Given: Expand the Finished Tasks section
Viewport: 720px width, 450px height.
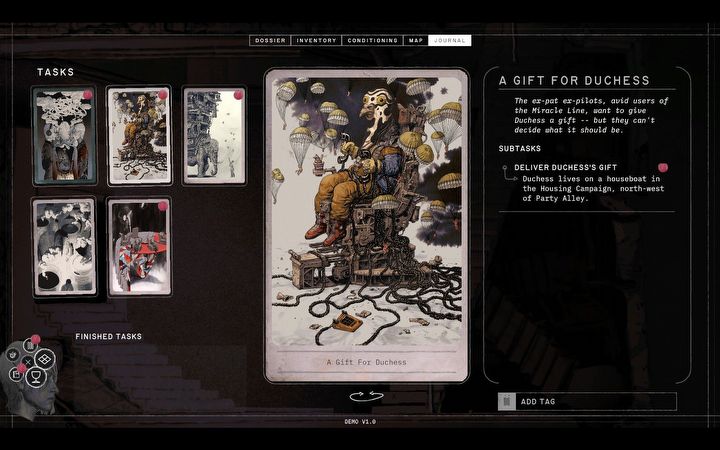Looking at the screenshot, I should [x=108, y=337].
